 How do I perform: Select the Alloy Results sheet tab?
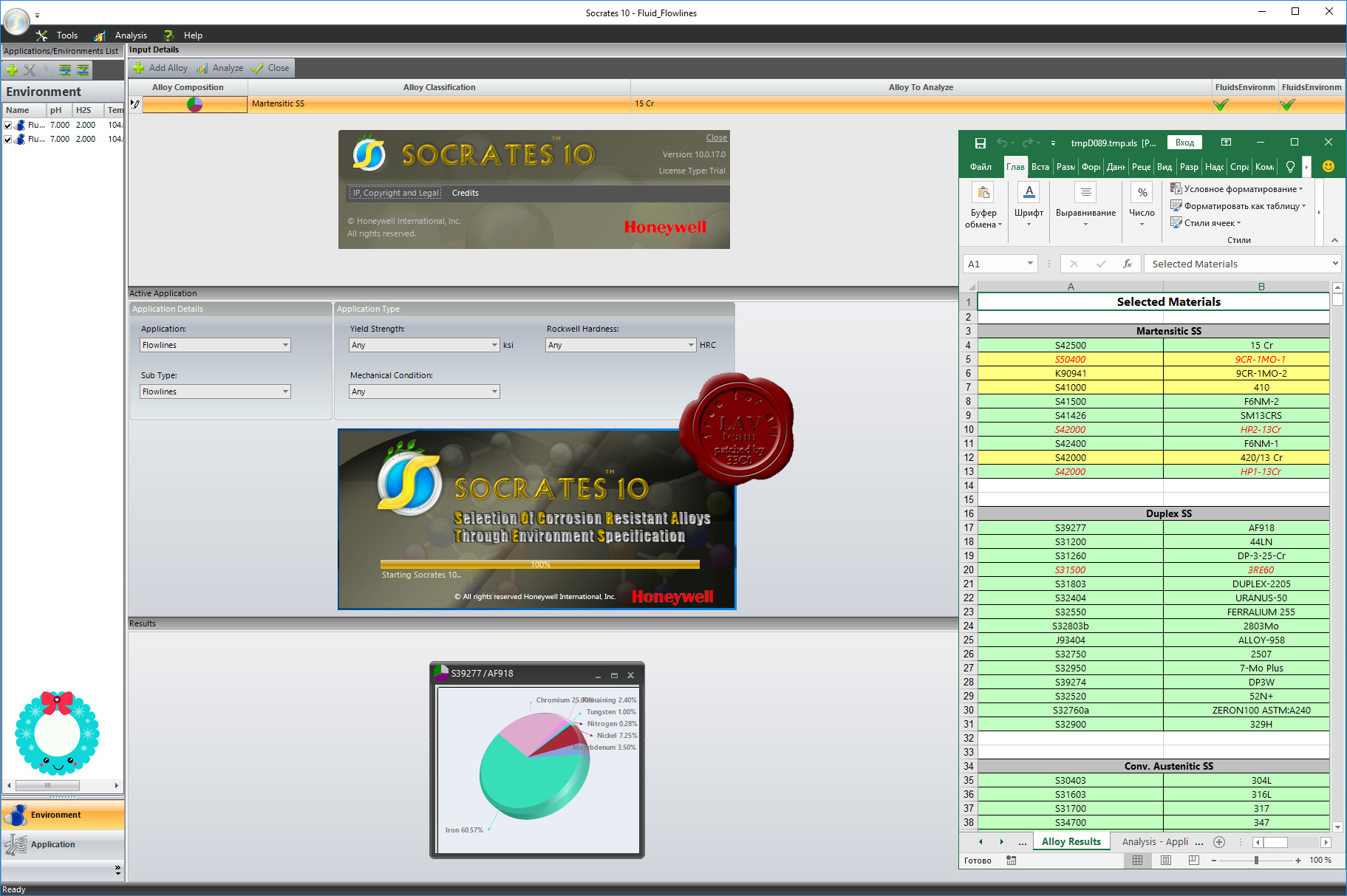click(1071, 842)
